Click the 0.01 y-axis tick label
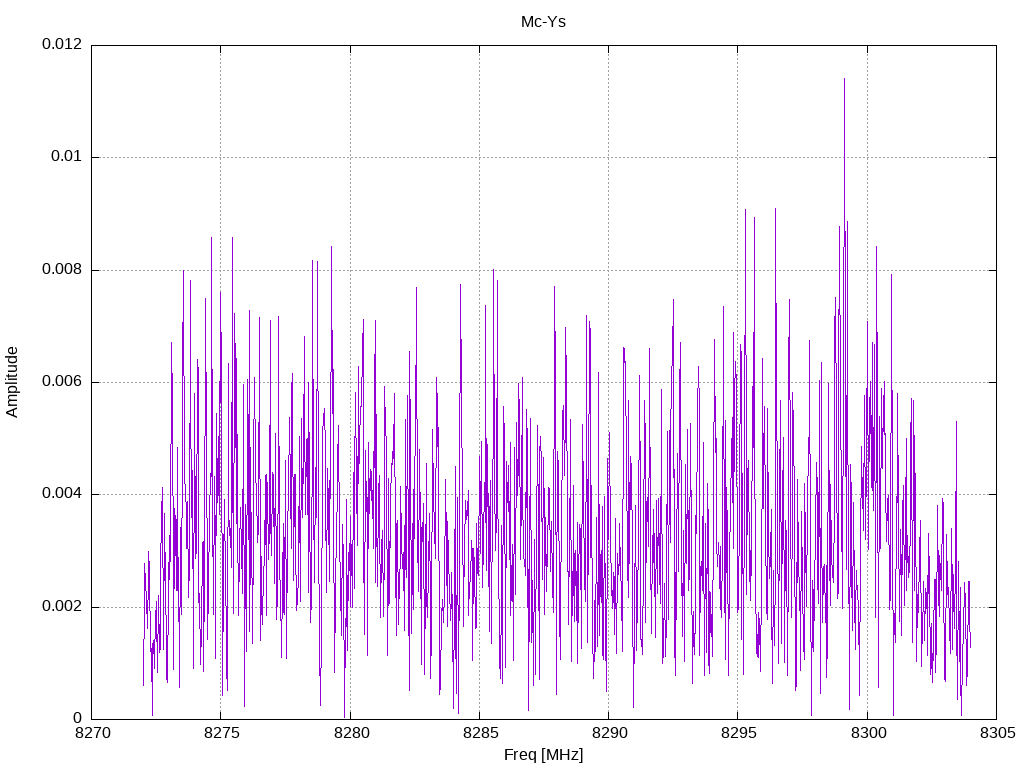The height and width of the screenshot is (768, 1024). pos(67,156)
